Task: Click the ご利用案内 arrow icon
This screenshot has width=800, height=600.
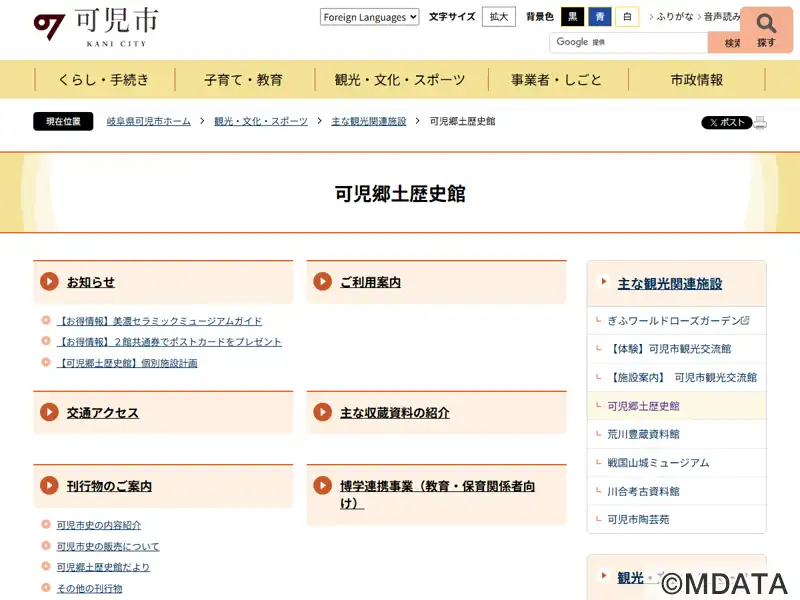Action: click(322, 282)
